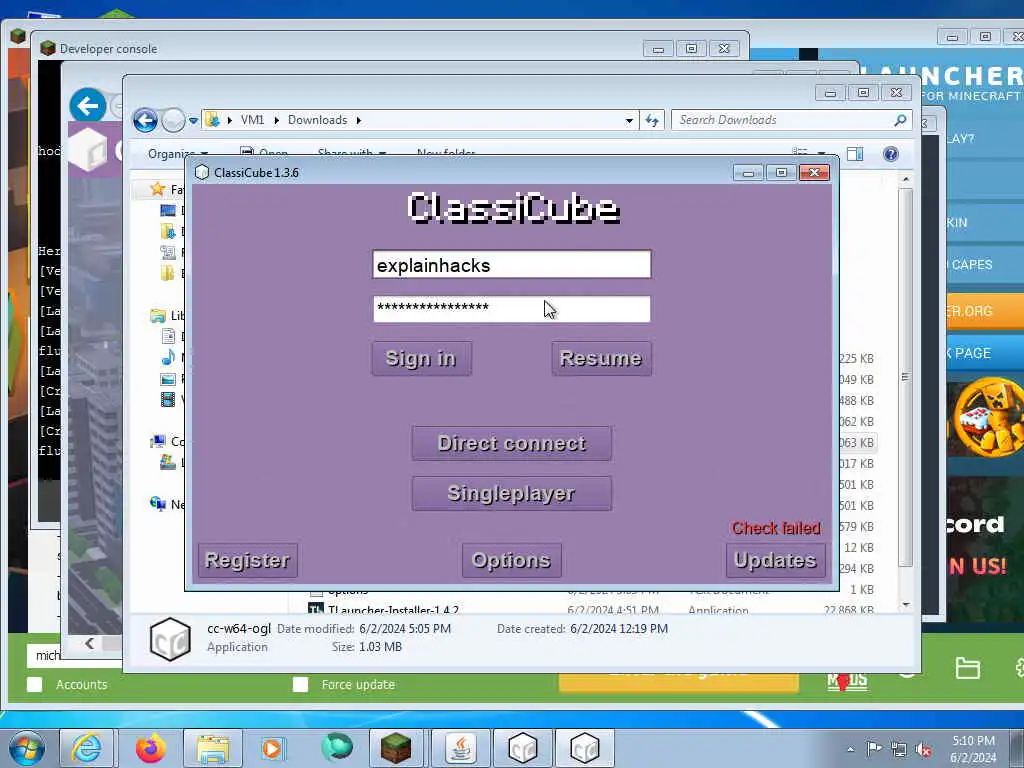The height and width of the screenshot is (768, 1024).
Task: Click the taskbar clock showing 5:10 PM
Action: click(x=974, y=749)
